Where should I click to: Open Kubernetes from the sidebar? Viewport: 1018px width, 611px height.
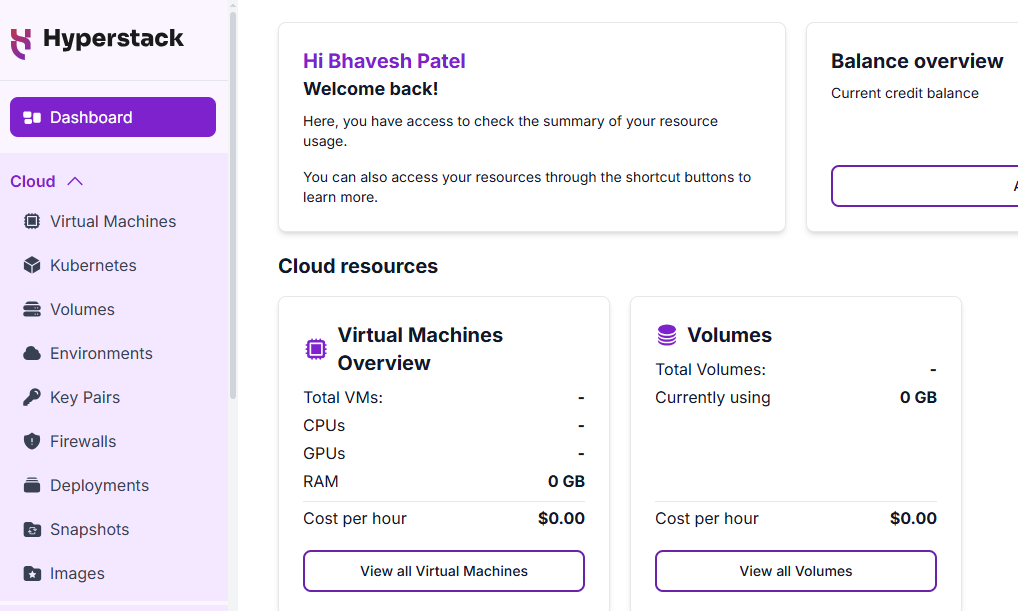(x=93, y=266)
